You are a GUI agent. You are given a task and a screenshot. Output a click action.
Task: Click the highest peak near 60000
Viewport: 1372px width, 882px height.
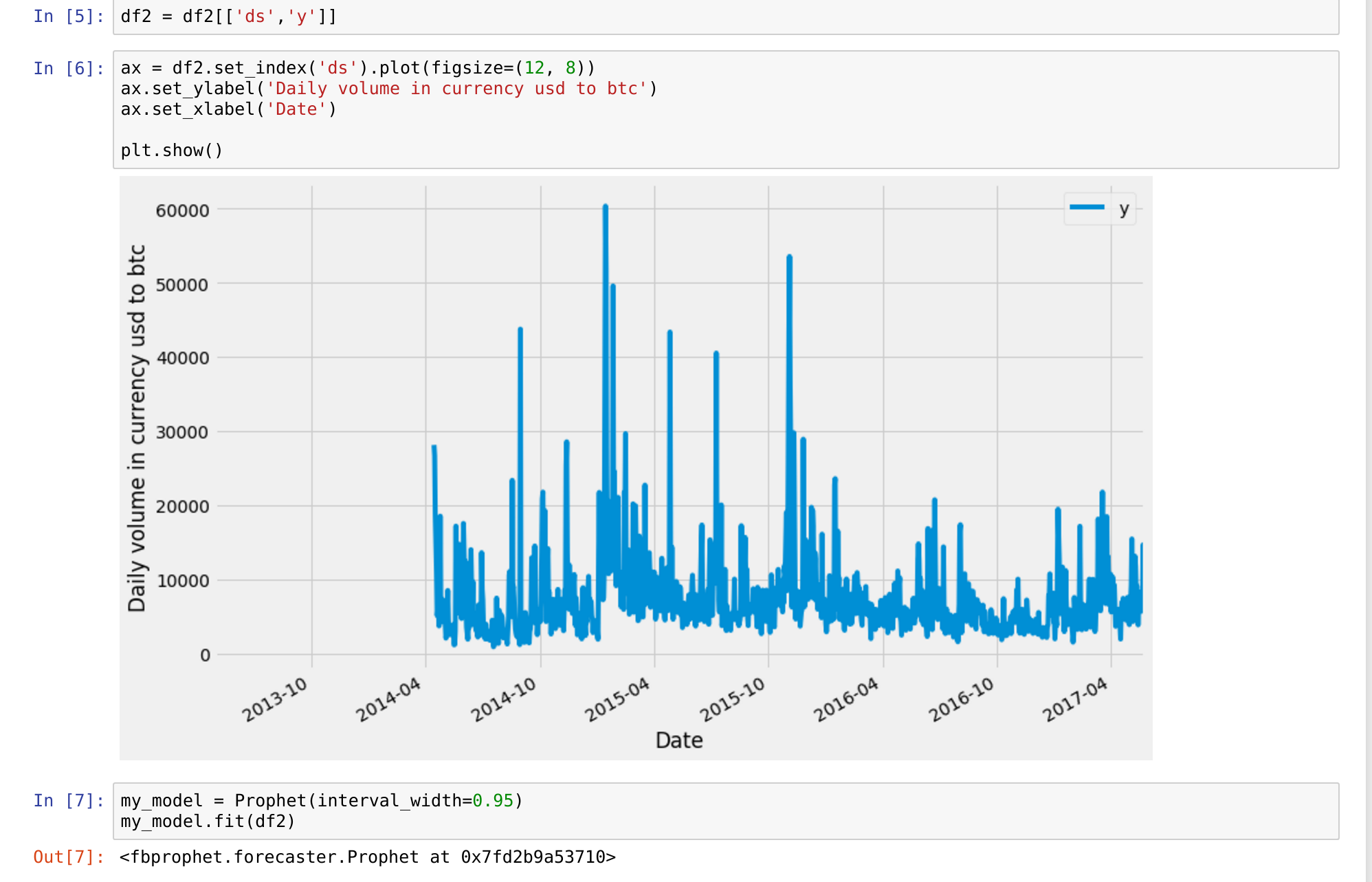tap(605, 207)
